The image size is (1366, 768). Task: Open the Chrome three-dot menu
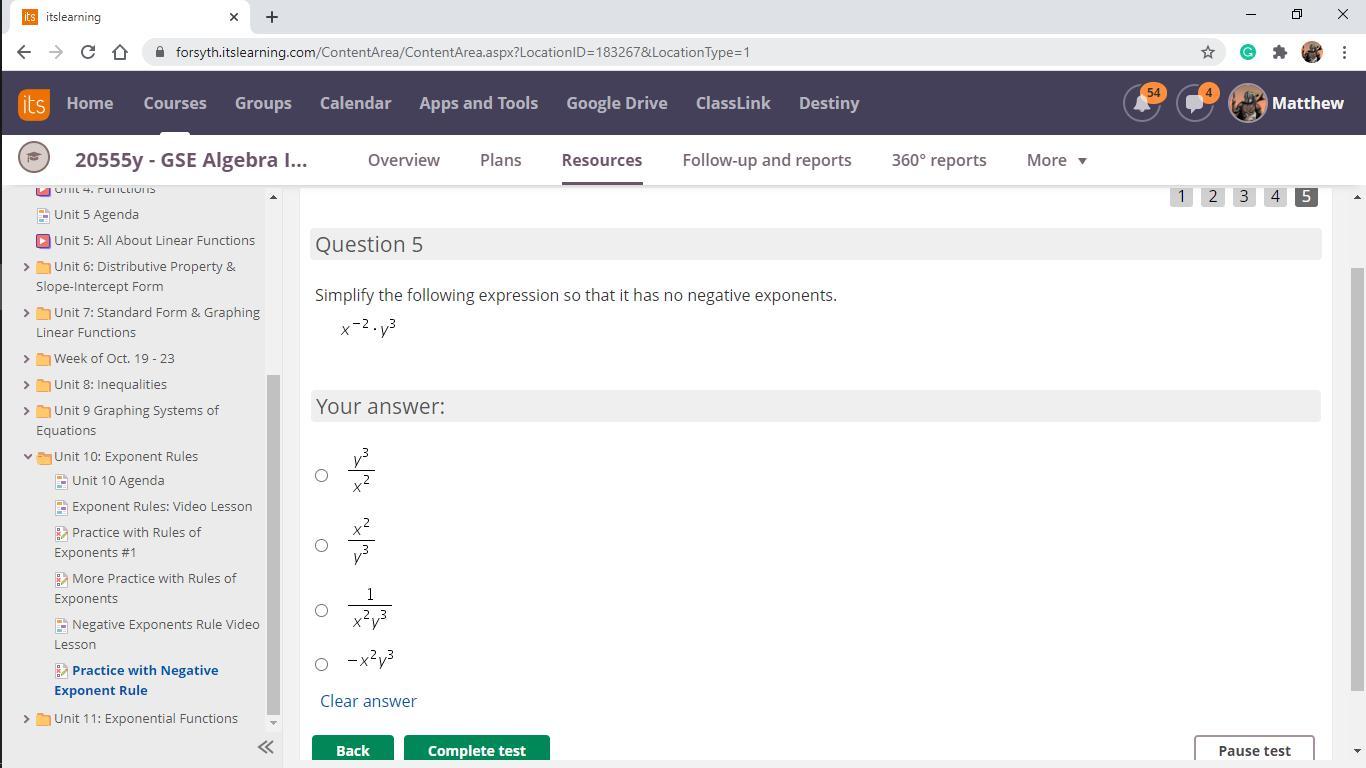[1343, 52]
